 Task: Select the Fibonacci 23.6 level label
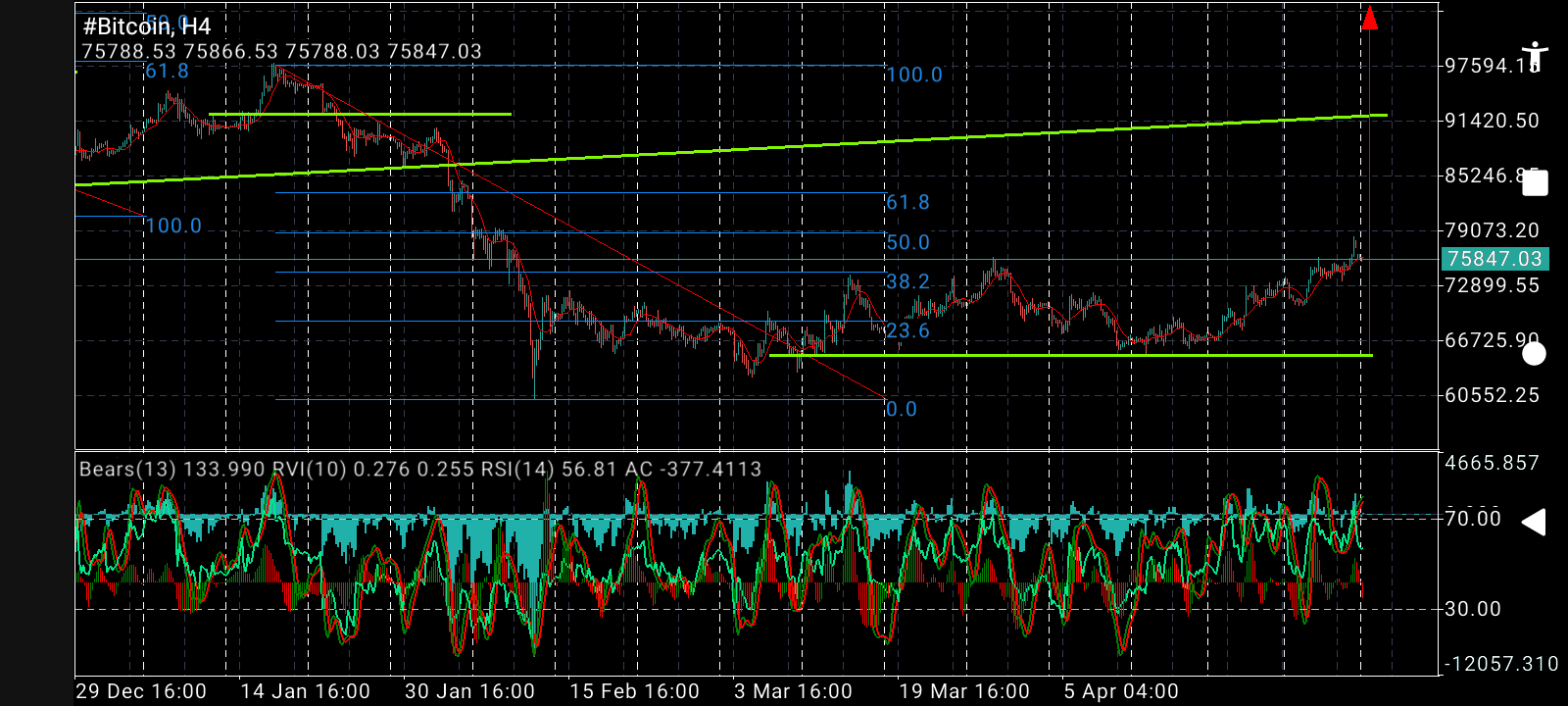click(907, 330)
